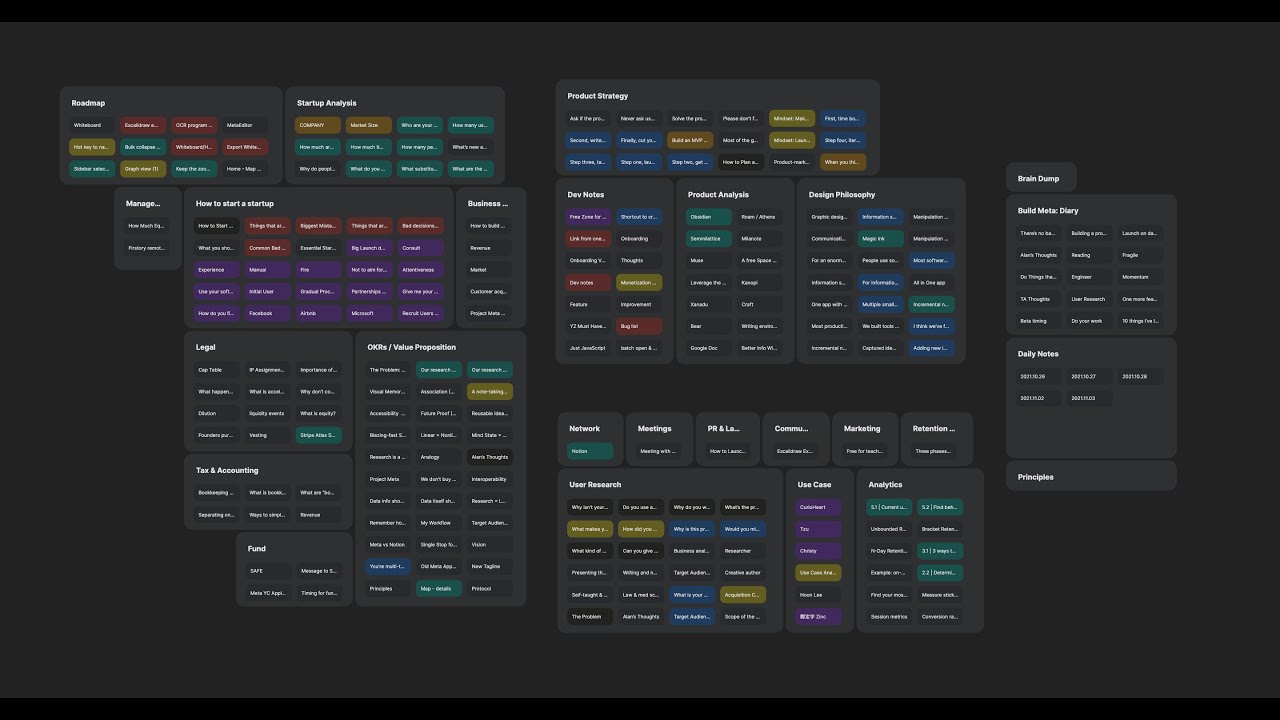Select the 'Principles' group header
This screenshot has height=720, width=1280.
[1035, 477]
